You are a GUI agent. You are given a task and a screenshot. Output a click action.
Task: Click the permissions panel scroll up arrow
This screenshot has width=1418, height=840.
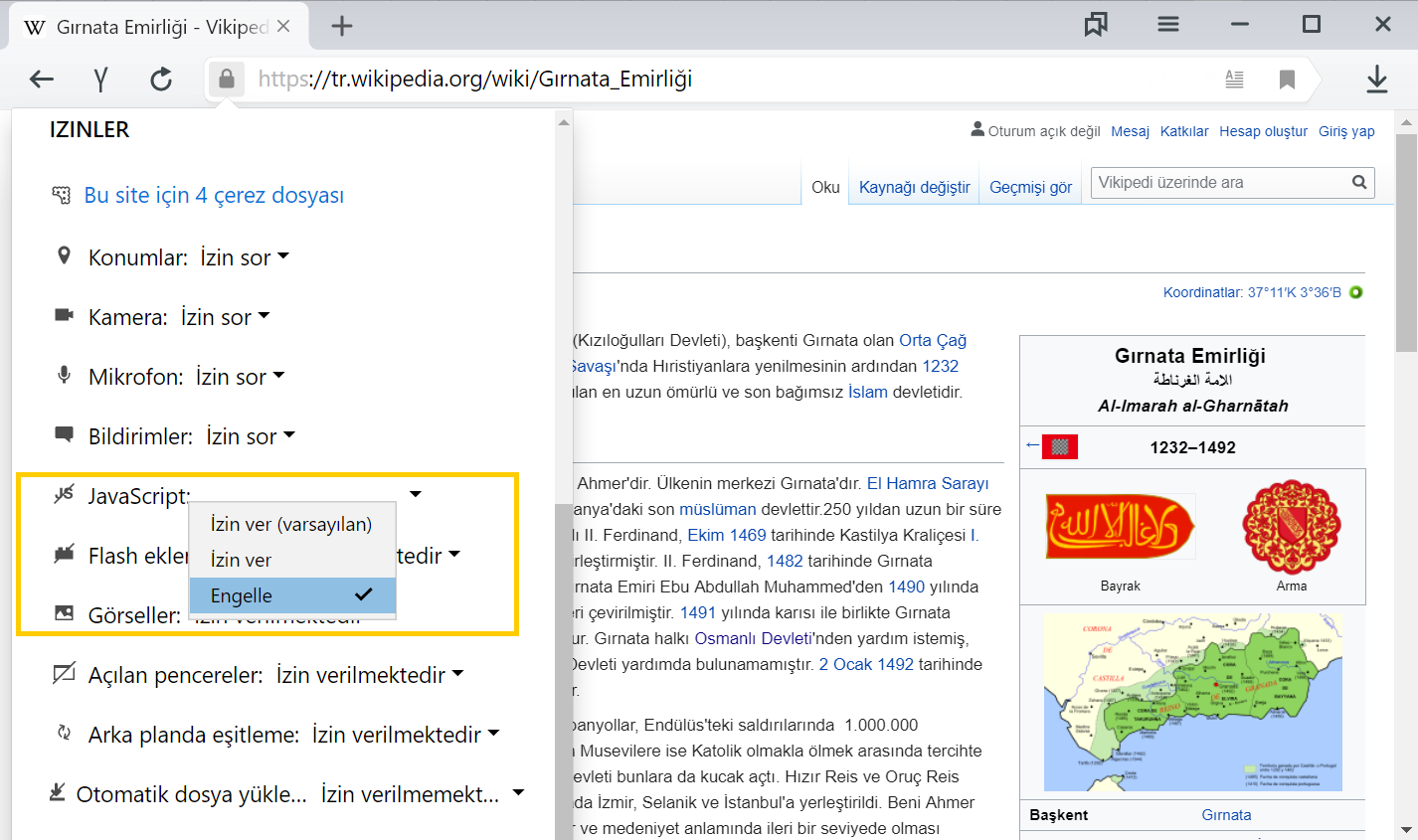[x=564, y=122]
